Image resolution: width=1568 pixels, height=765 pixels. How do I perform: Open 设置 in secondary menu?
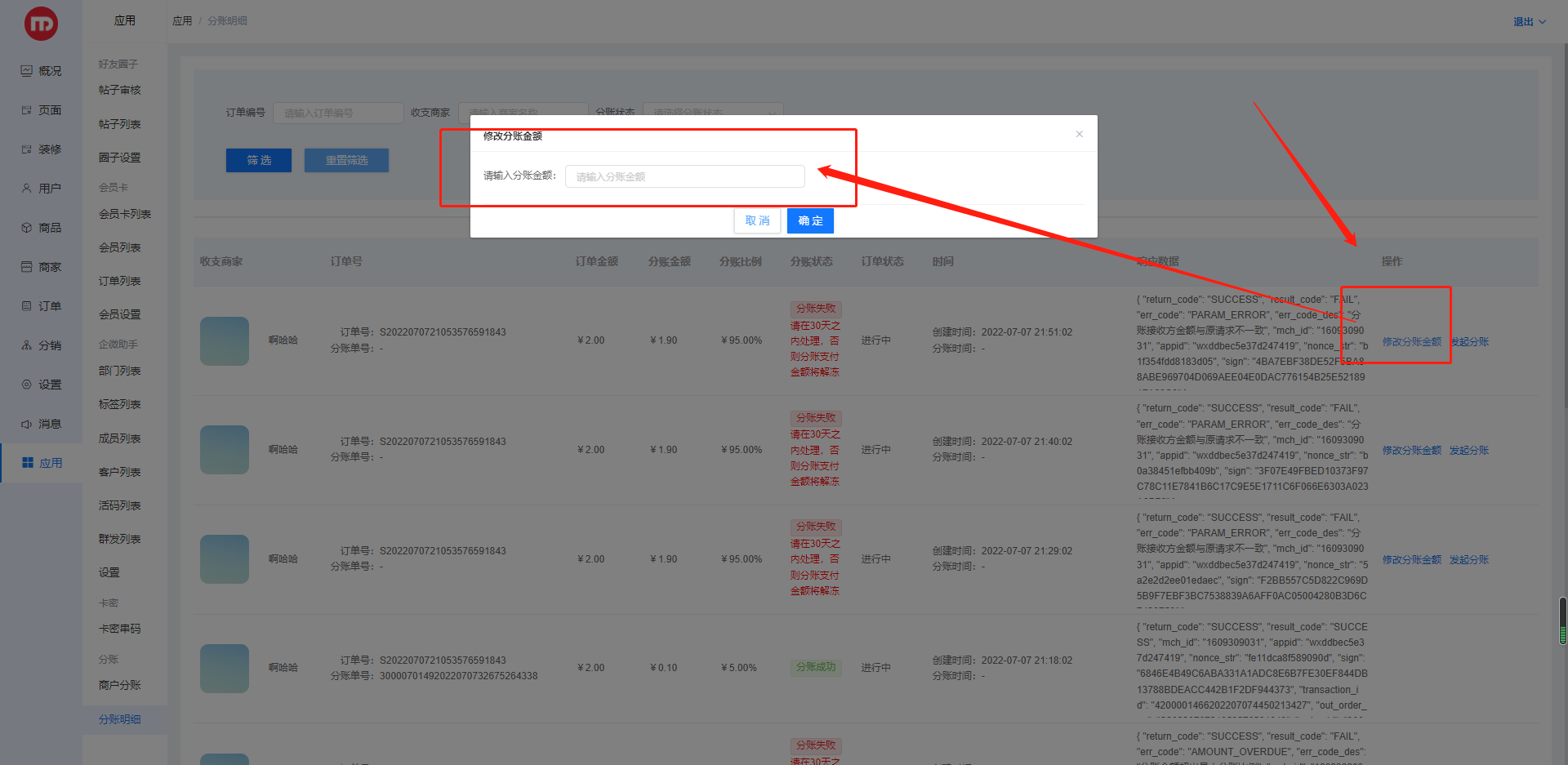click(109, 572)
